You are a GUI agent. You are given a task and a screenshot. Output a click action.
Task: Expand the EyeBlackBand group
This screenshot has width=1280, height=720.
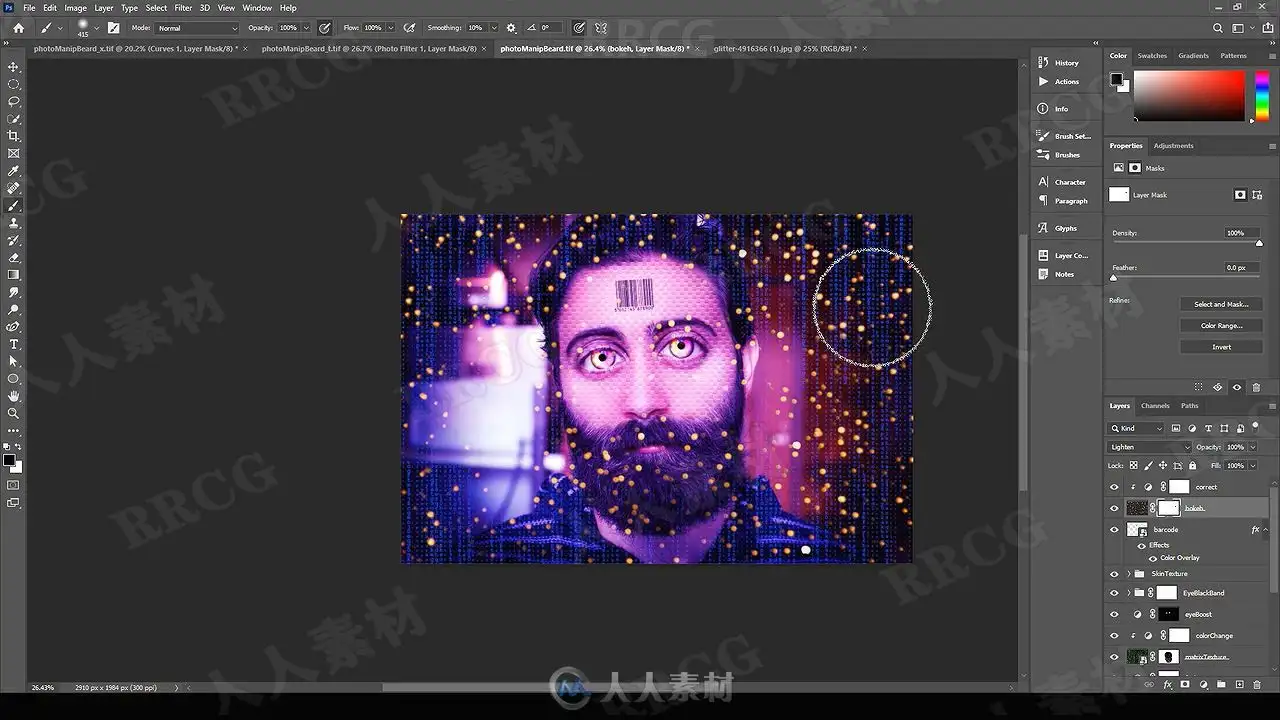point(1128,593)
